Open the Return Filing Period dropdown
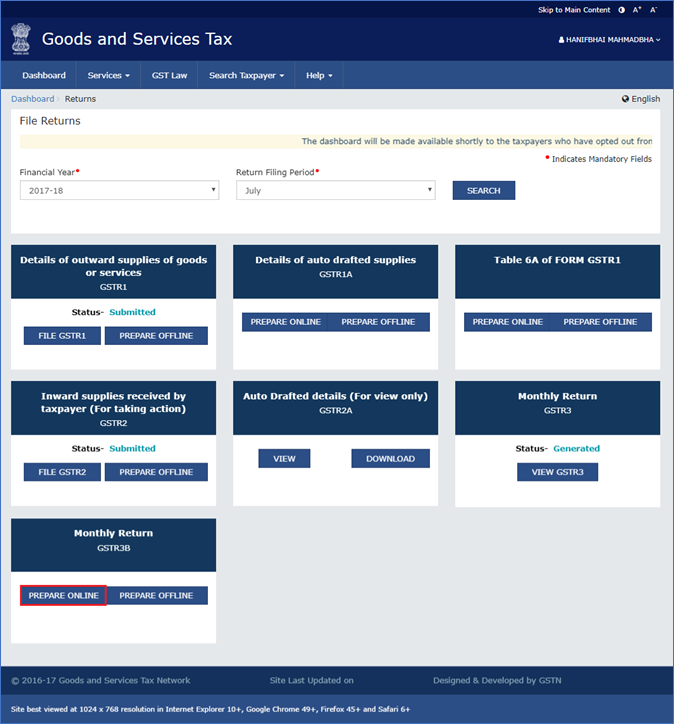 [336, 190]
